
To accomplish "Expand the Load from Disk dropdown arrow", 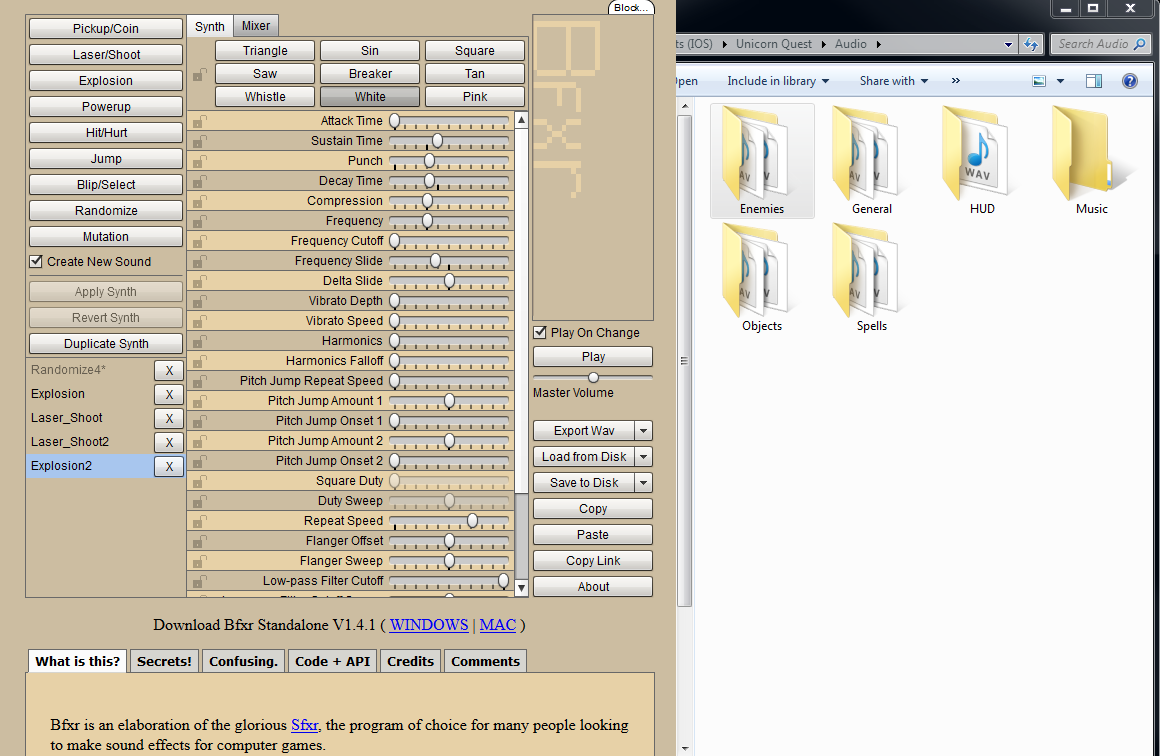I will click(644, 456).
